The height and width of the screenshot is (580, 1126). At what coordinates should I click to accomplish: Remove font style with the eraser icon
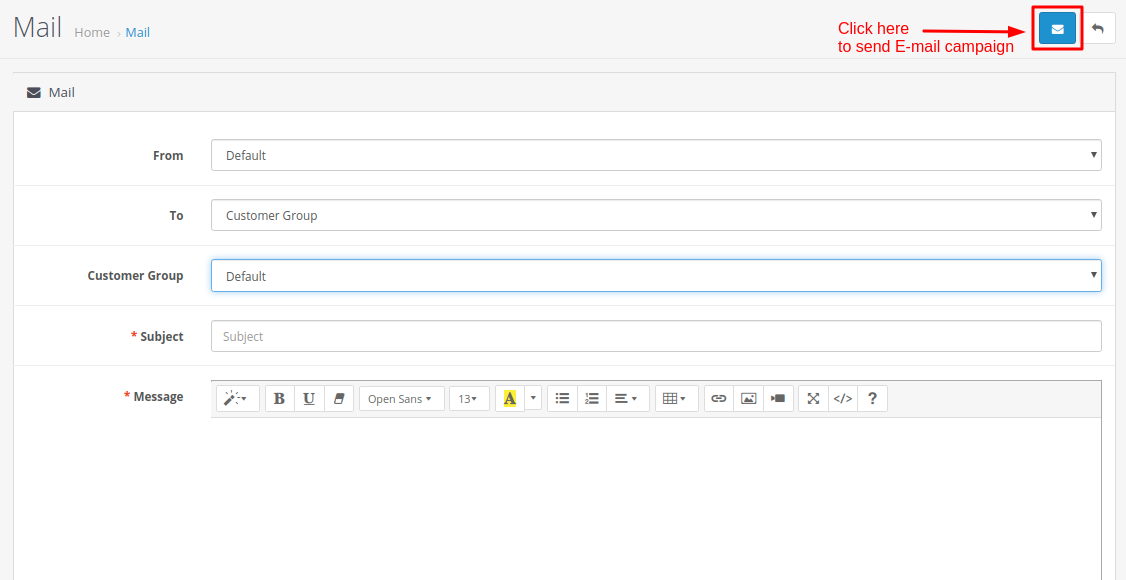[x=339, y=398]
